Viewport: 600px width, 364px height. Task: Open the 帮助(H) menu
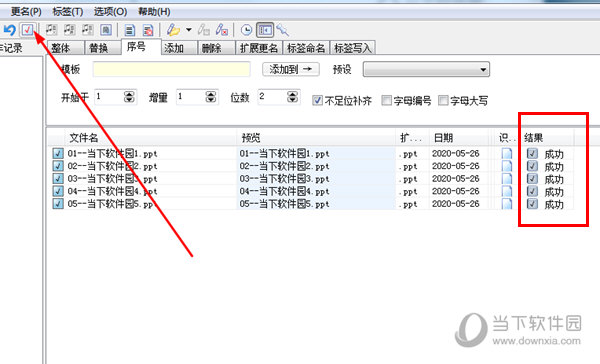tap(154, 12)
